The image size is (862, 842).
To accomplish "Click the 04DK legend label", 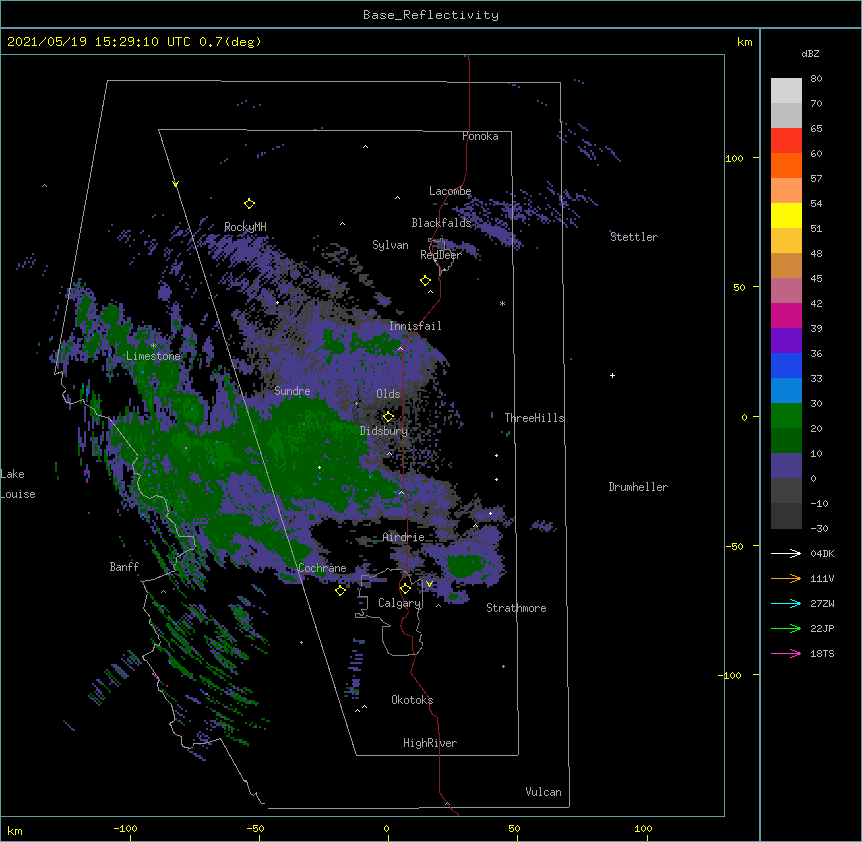I will (822, 553).
